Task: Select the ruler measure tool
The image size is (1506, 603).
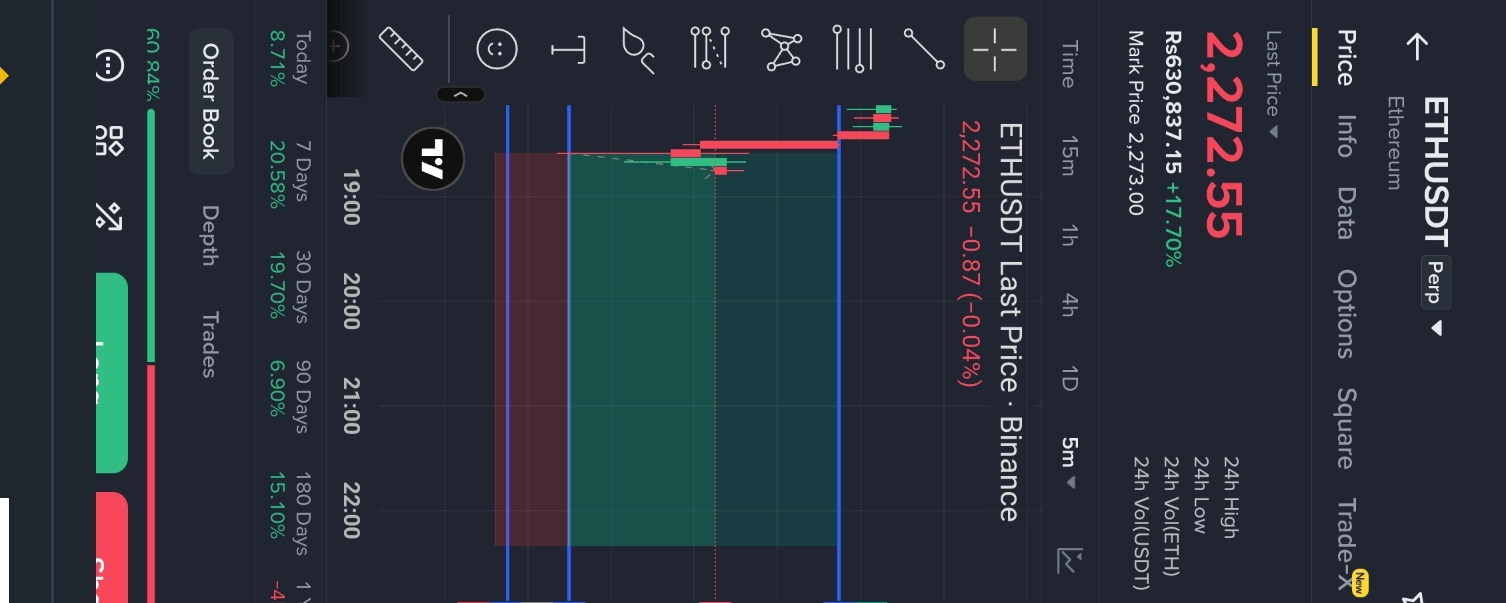Action: 402,48
